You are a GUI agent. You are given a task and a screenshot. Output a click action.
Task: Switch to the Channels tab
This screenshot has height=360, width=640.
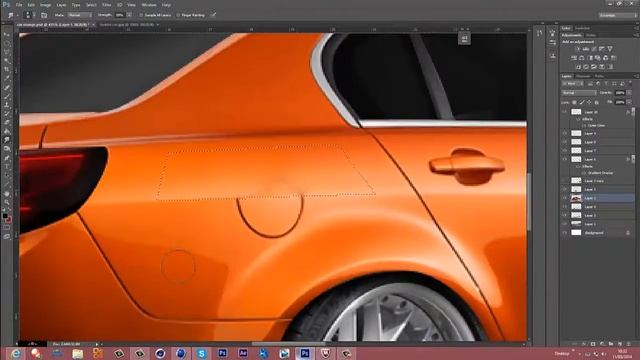(584, 76)
